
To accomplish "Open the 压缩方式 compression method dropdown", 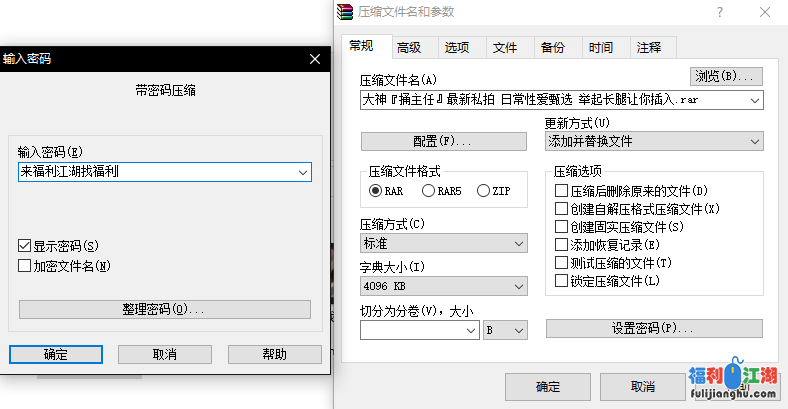I will pos(518,243).
